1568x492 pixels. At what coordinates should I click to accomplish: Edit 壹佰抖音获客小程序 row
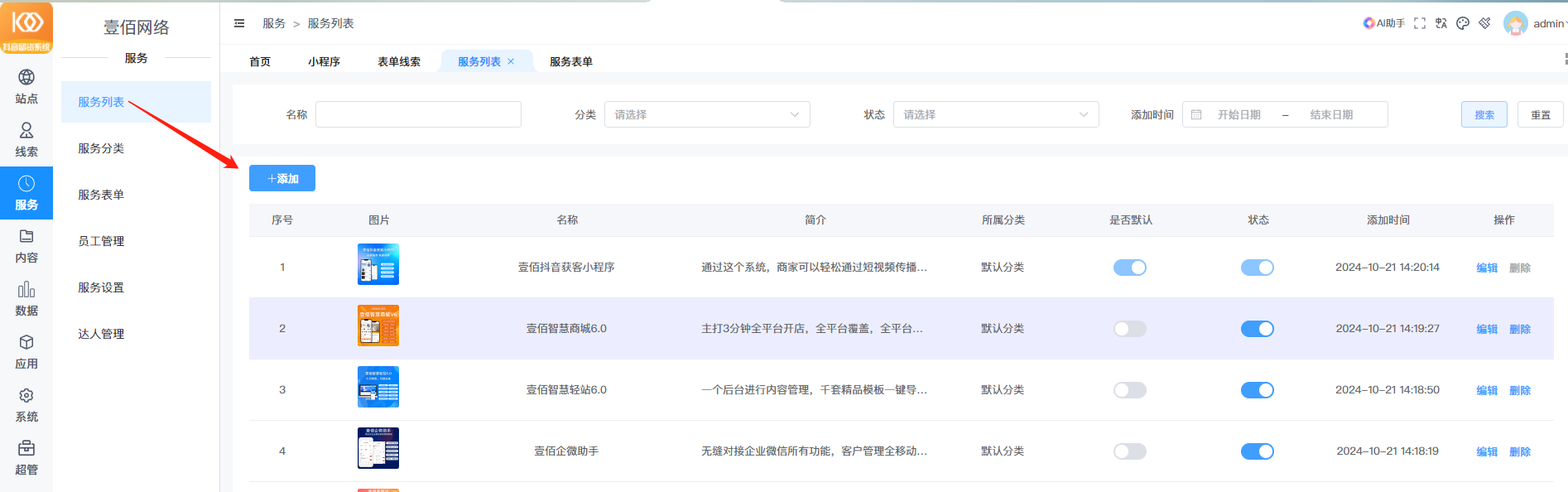pos(1487,268)
